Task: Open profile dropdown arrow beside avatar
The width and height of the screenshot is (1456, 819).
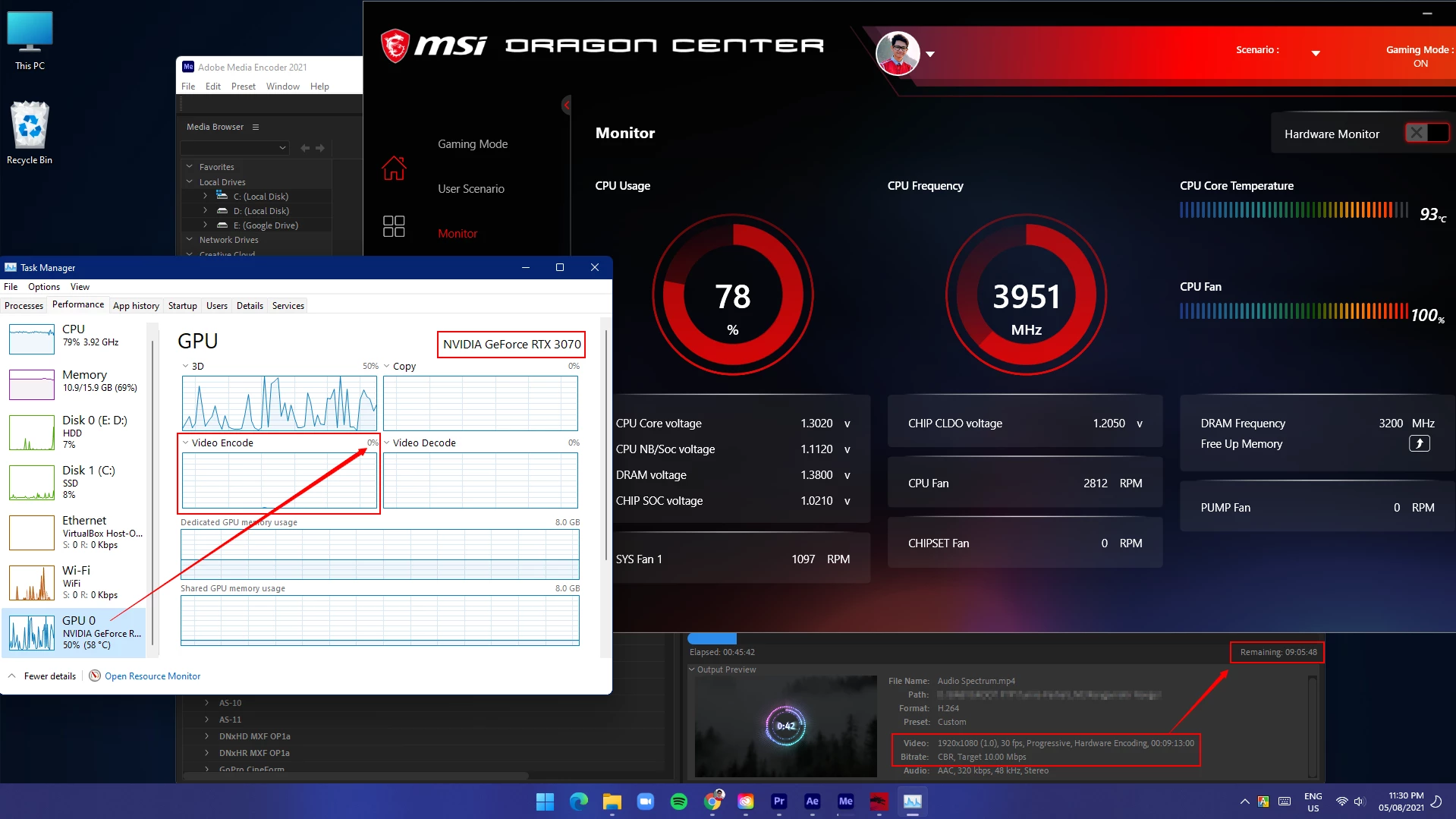Action: [x=930, y=55]
